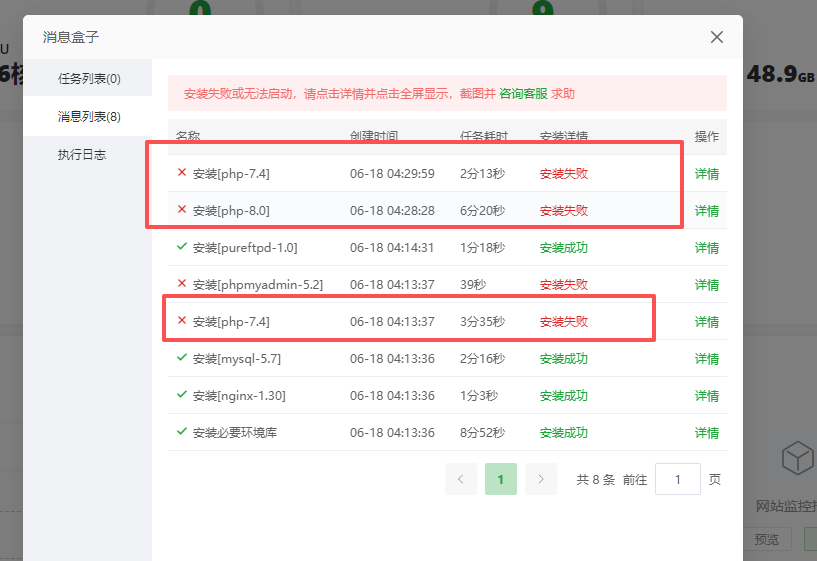This screenshot has height=561, width=817.
Task: Open 详情 for 安装必要环境库
Action: pyautogui.click(x=707, y=433)
